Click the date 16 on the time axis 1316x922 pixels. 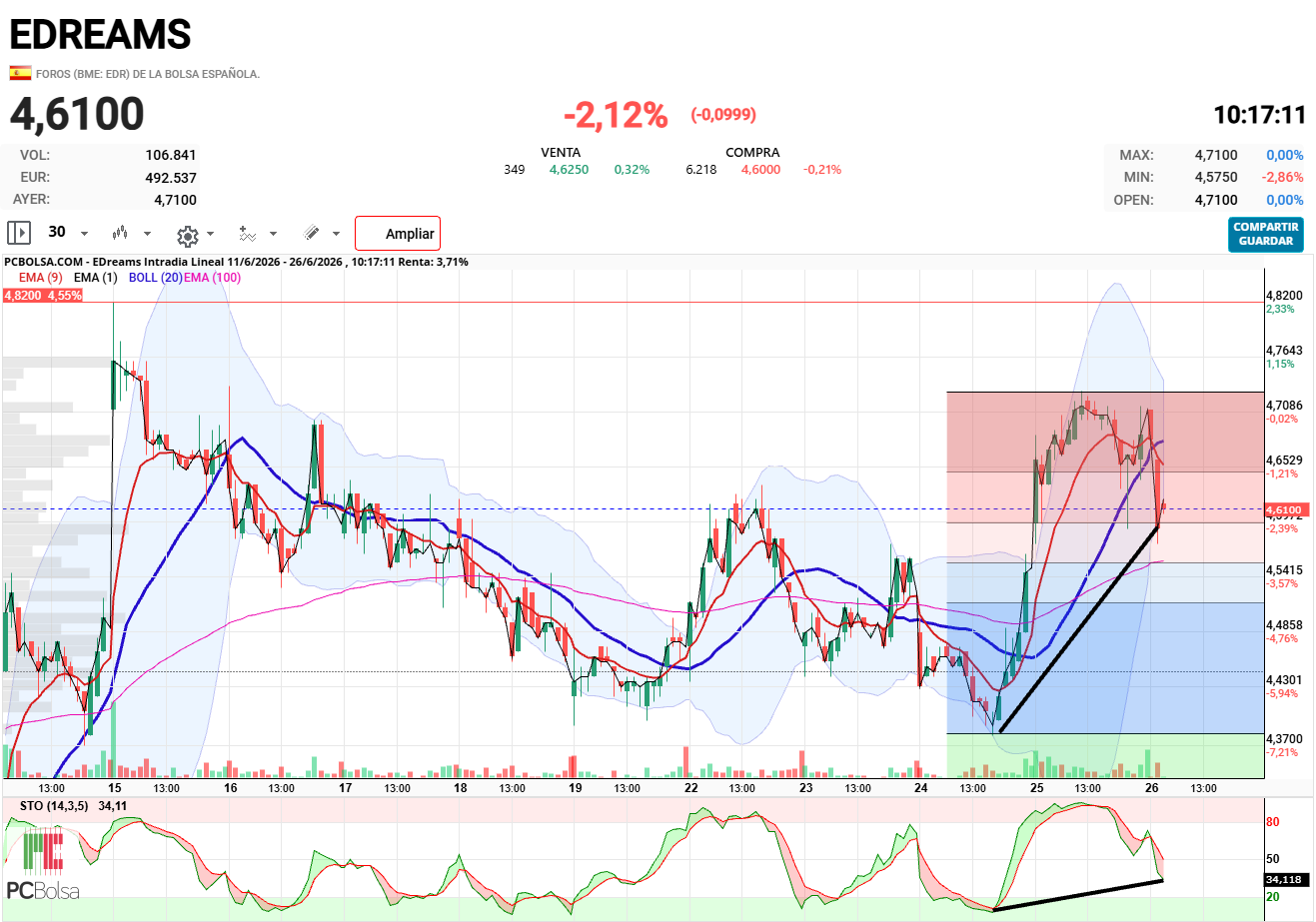(231, 787)
